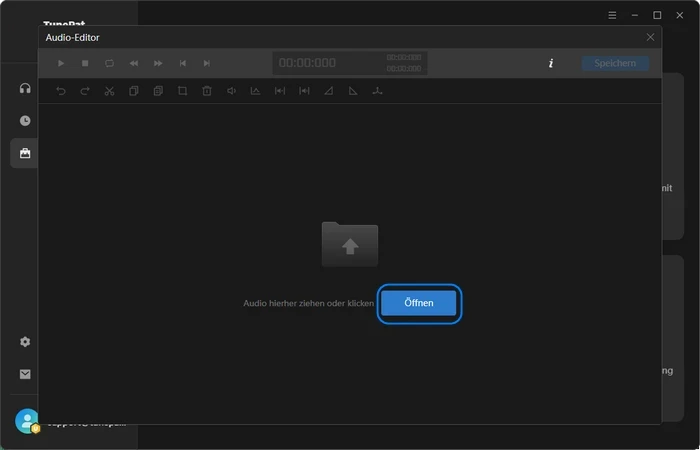Click the blue Öffnen button
Image resolution: width=700 pixels, height=450 pixels.
[419, 303]
